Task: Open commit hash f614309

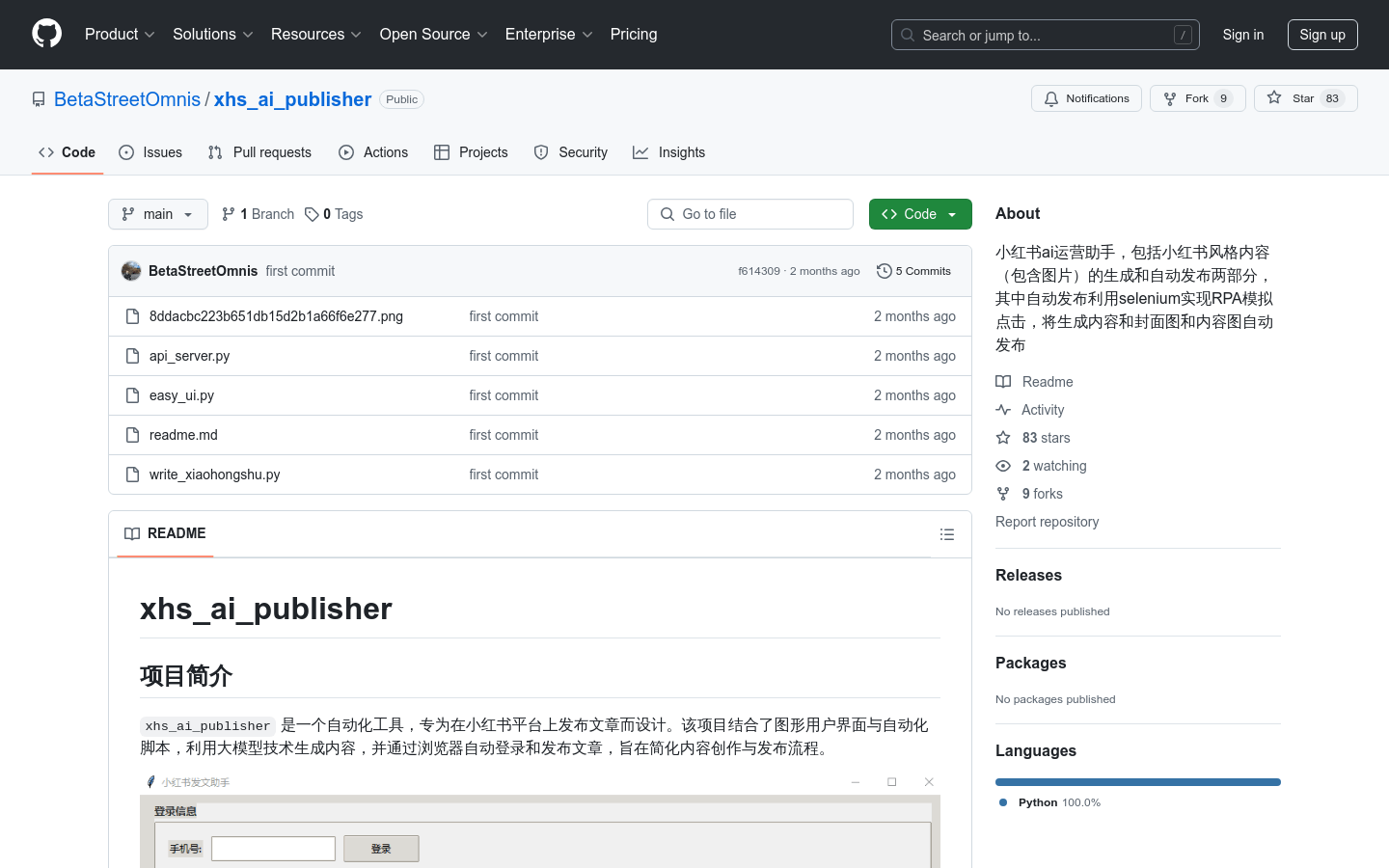Action: point(759,271)
